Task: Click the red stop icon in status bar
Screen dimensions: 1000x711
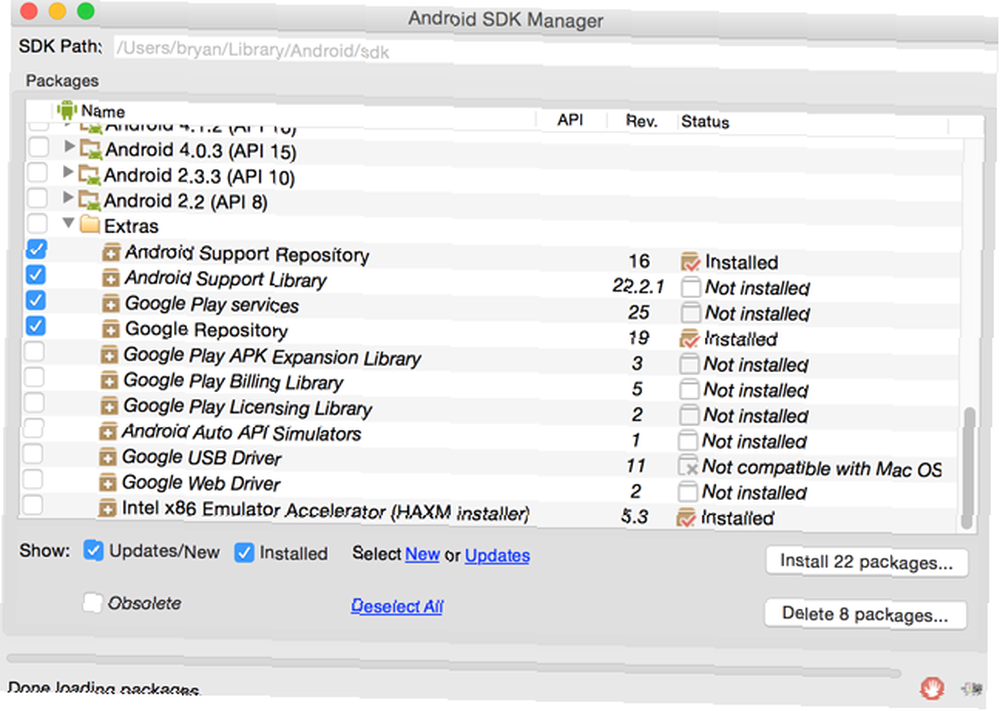Action: [x=932, y=688]
